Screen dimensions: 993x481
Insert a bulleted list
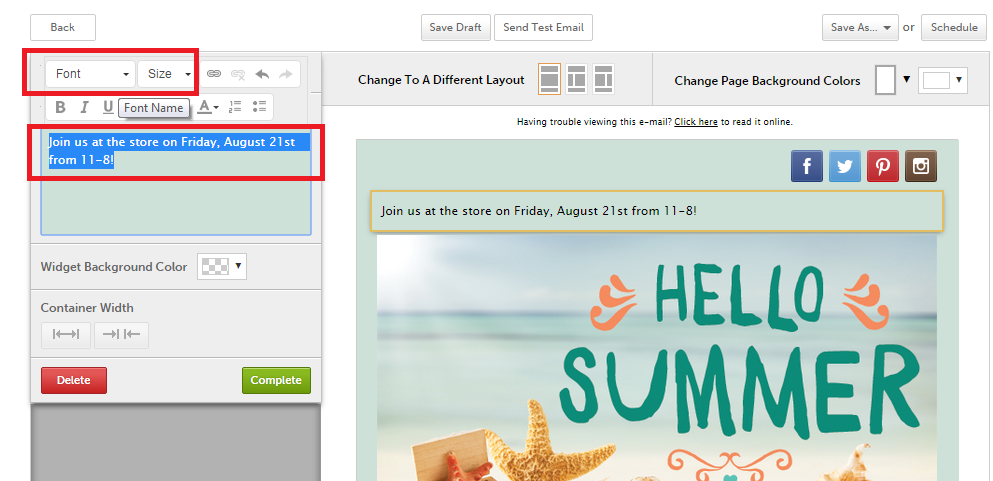coord(259,106)
